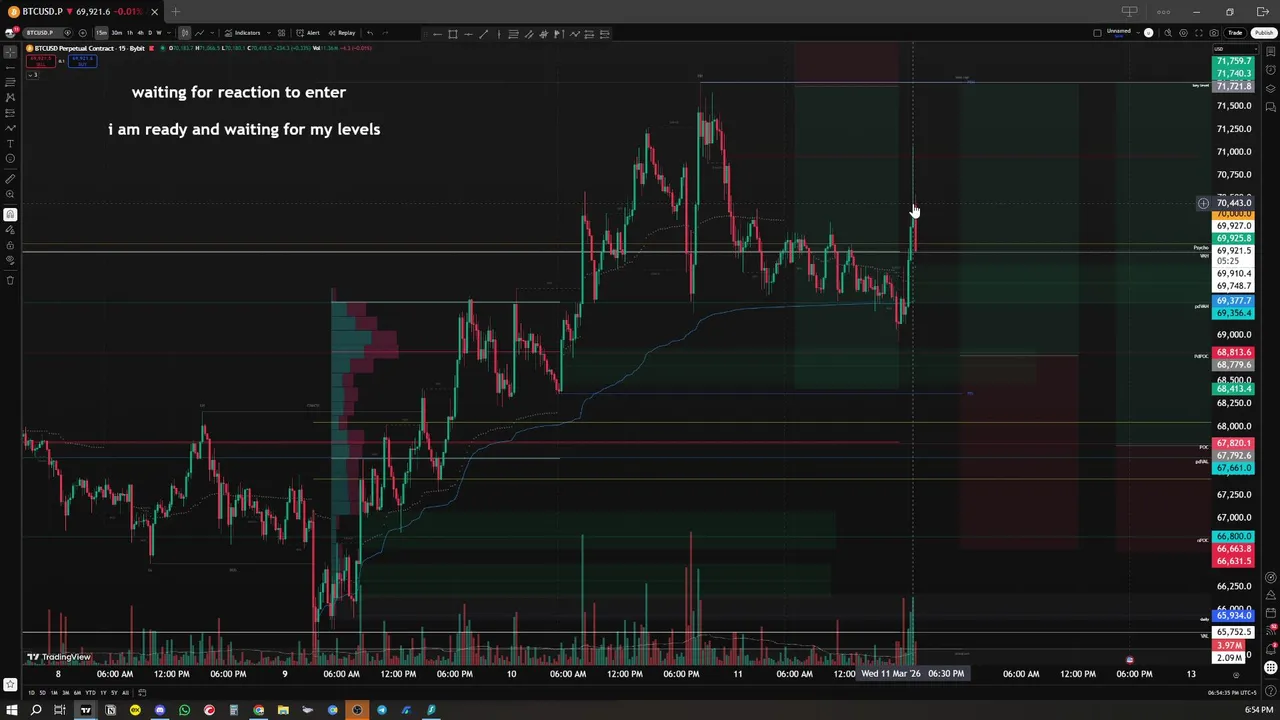Click the compare or add symbol plus icon
The height and width of the screenshot is (720, 1280).
82,33
